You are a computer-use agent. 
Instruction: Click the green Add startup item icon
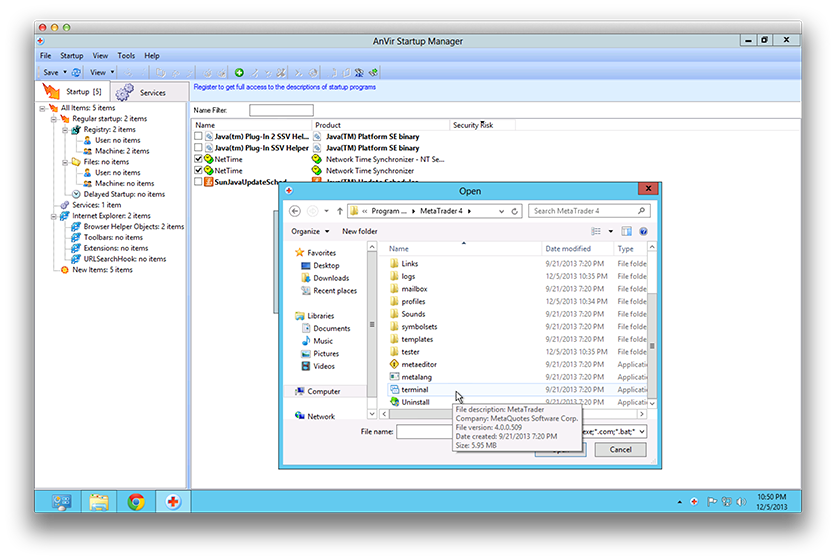pyautogui.click(x=239, y=72)
